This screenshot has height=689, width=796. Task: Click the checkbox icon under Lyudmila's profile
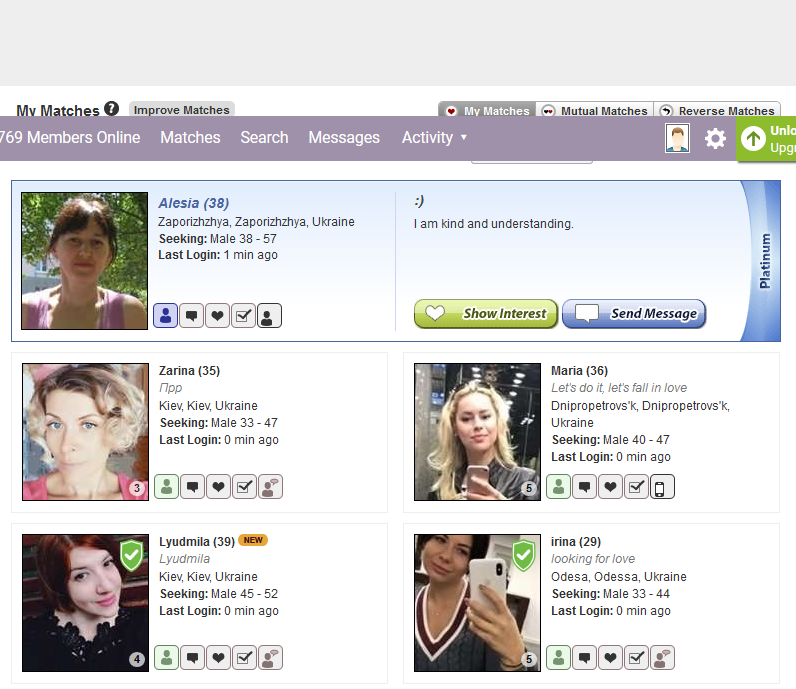click(x=244, y=658)
